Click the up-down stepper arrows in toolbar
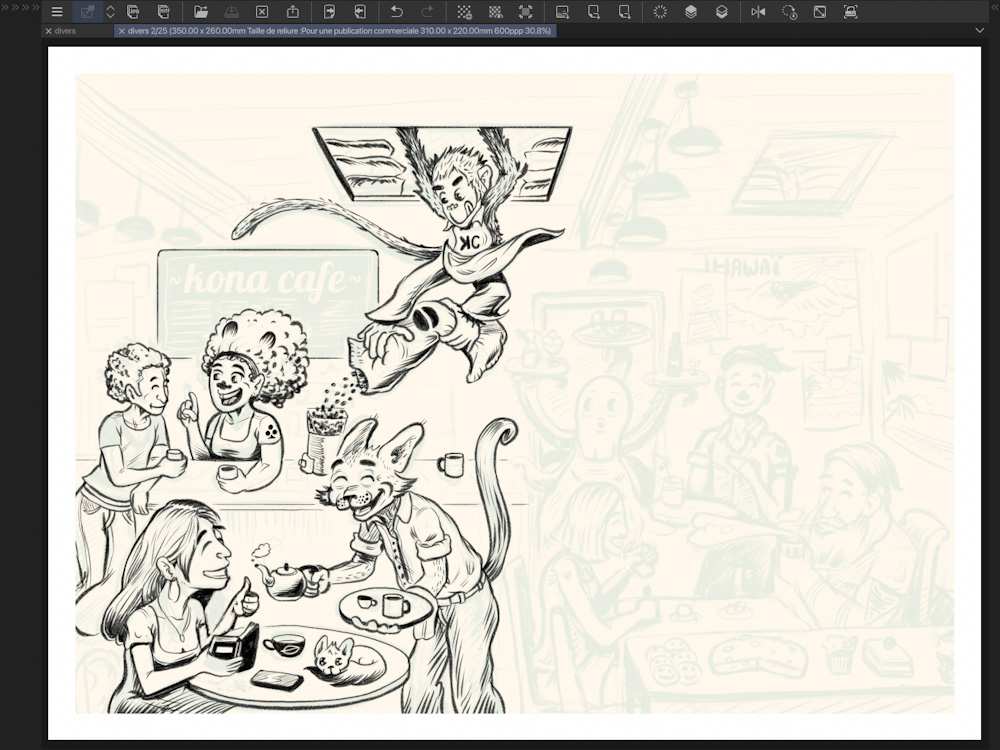1000x750 pixels. click(x=110, y=12)
